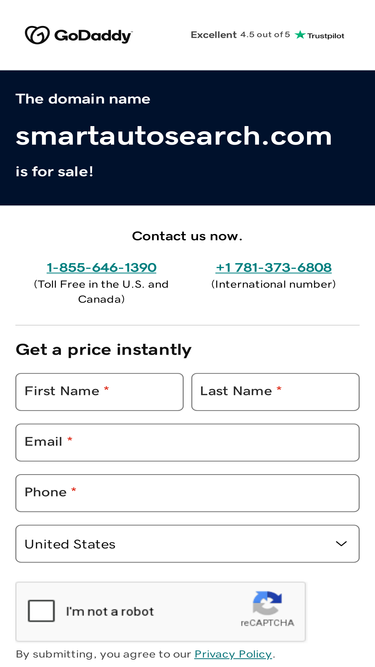Open the United States country selector
The width and height of the screenshot is (375, 667).
point(188,544)
